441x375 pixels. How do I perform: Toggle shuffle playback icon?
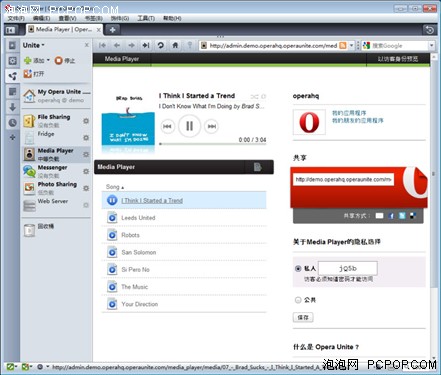click(x=254, y=97)
